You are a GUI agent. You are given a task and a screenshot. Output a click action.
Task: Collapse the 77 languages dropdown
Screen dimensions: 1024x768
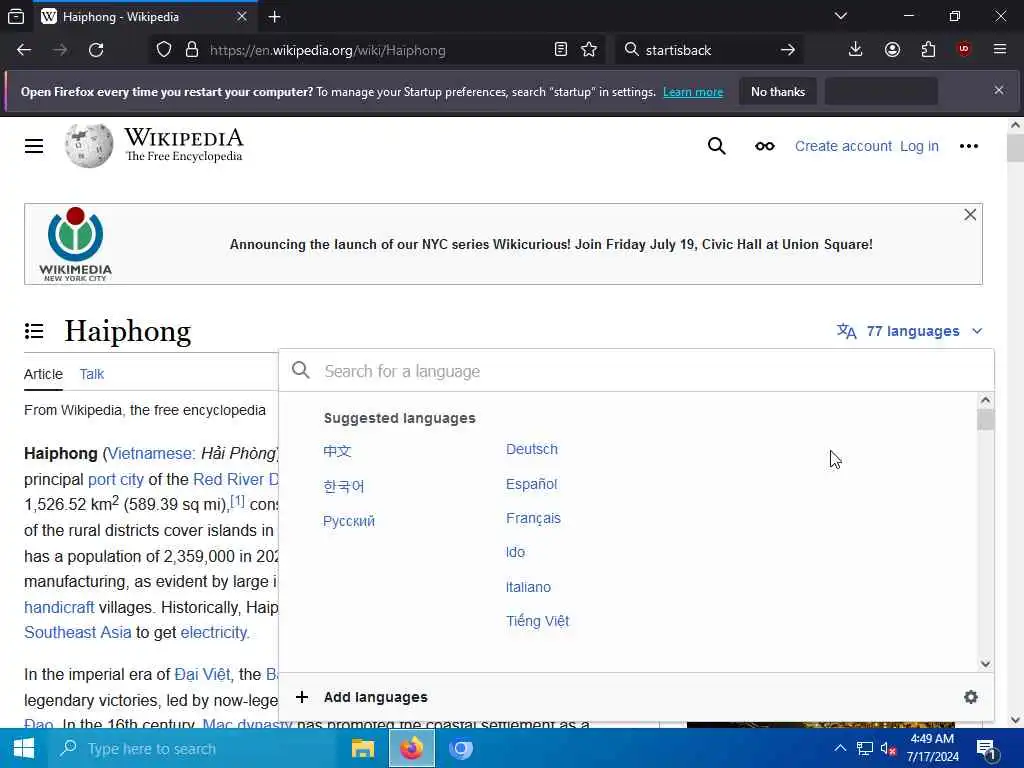click(x=977, y=331)
